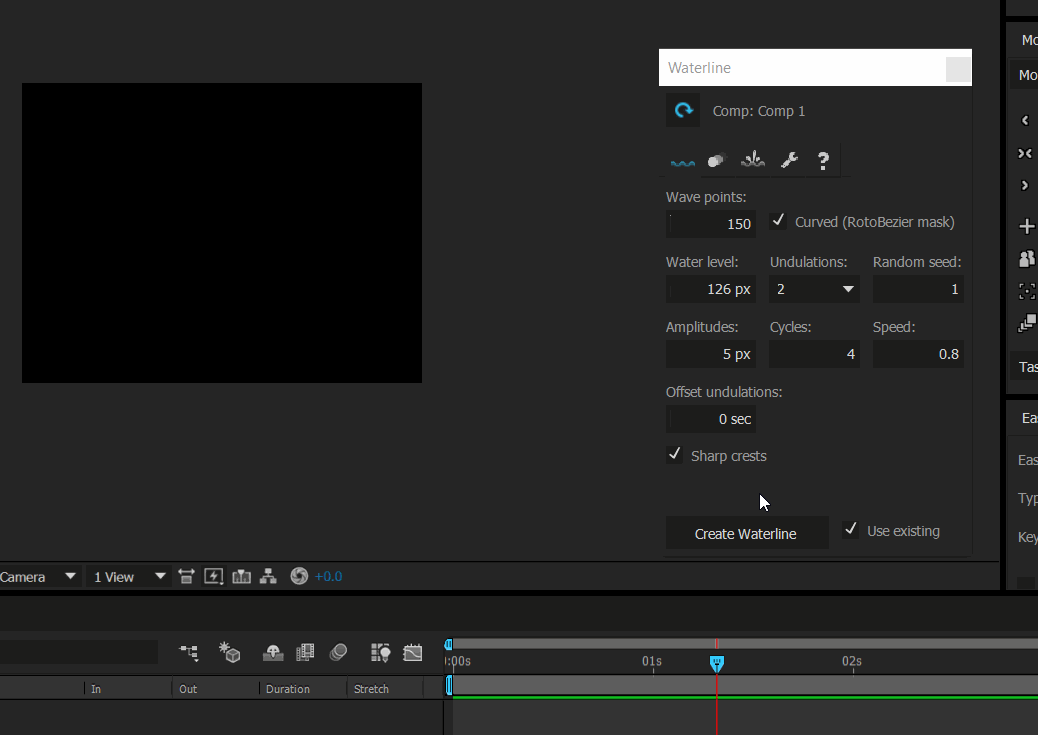
Task: Click the Out column header
Action: click(188, 689)
